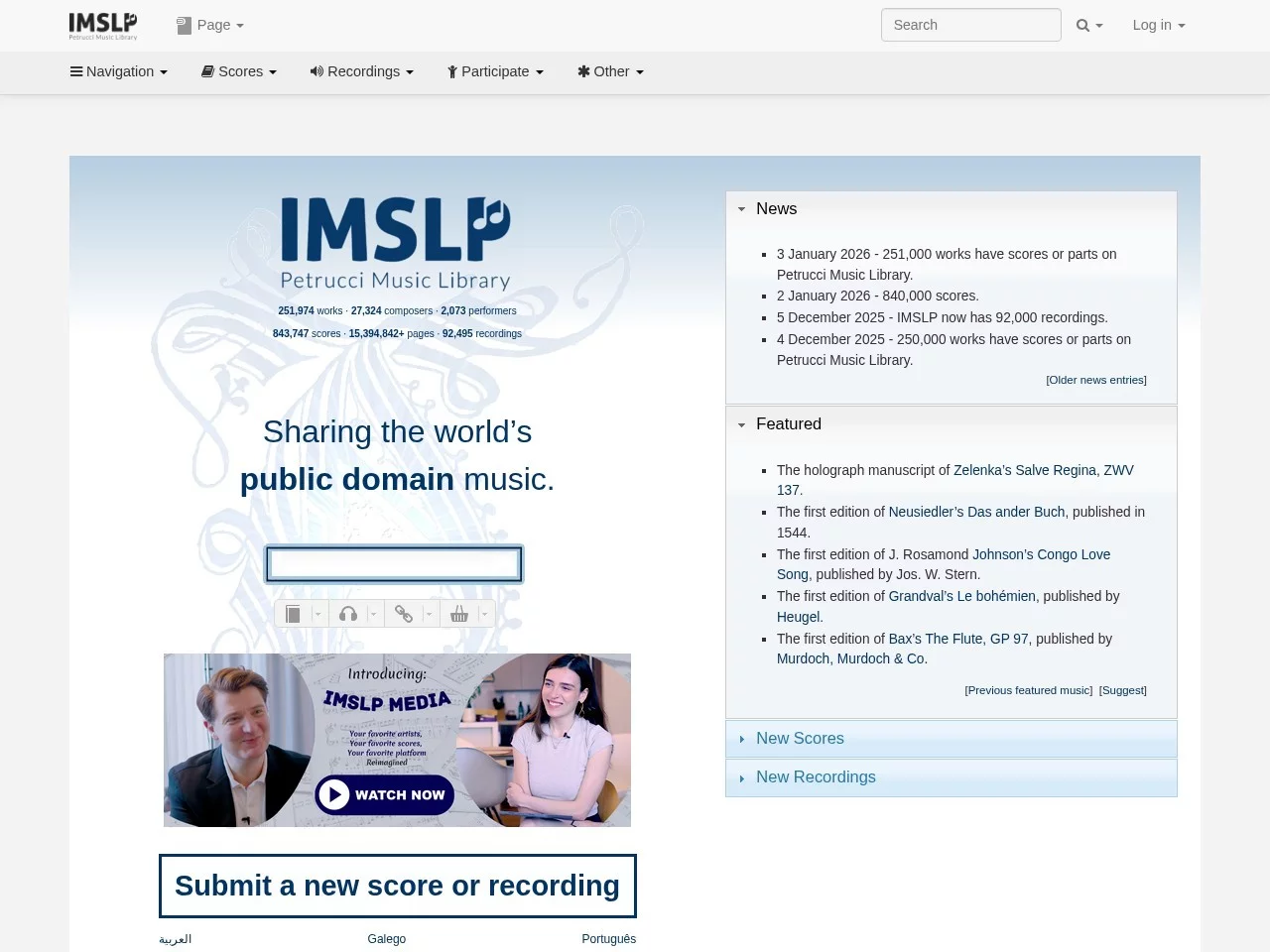Image resolution: width=1270 pixels, height=952 pixels.
Task: Open the dropdown arrow beside the basket icon
Action: 483,613
